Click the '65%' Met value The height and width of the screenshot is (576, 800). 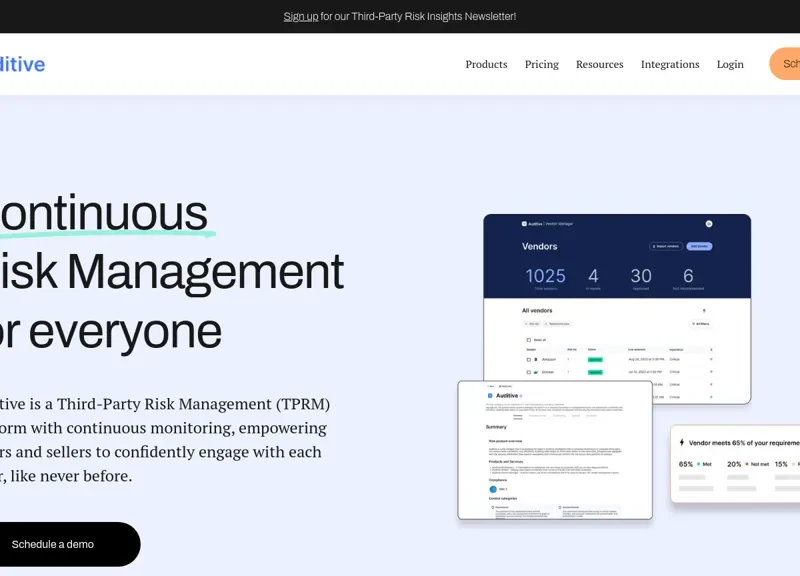pyautogui.click(x=686, y=464)
